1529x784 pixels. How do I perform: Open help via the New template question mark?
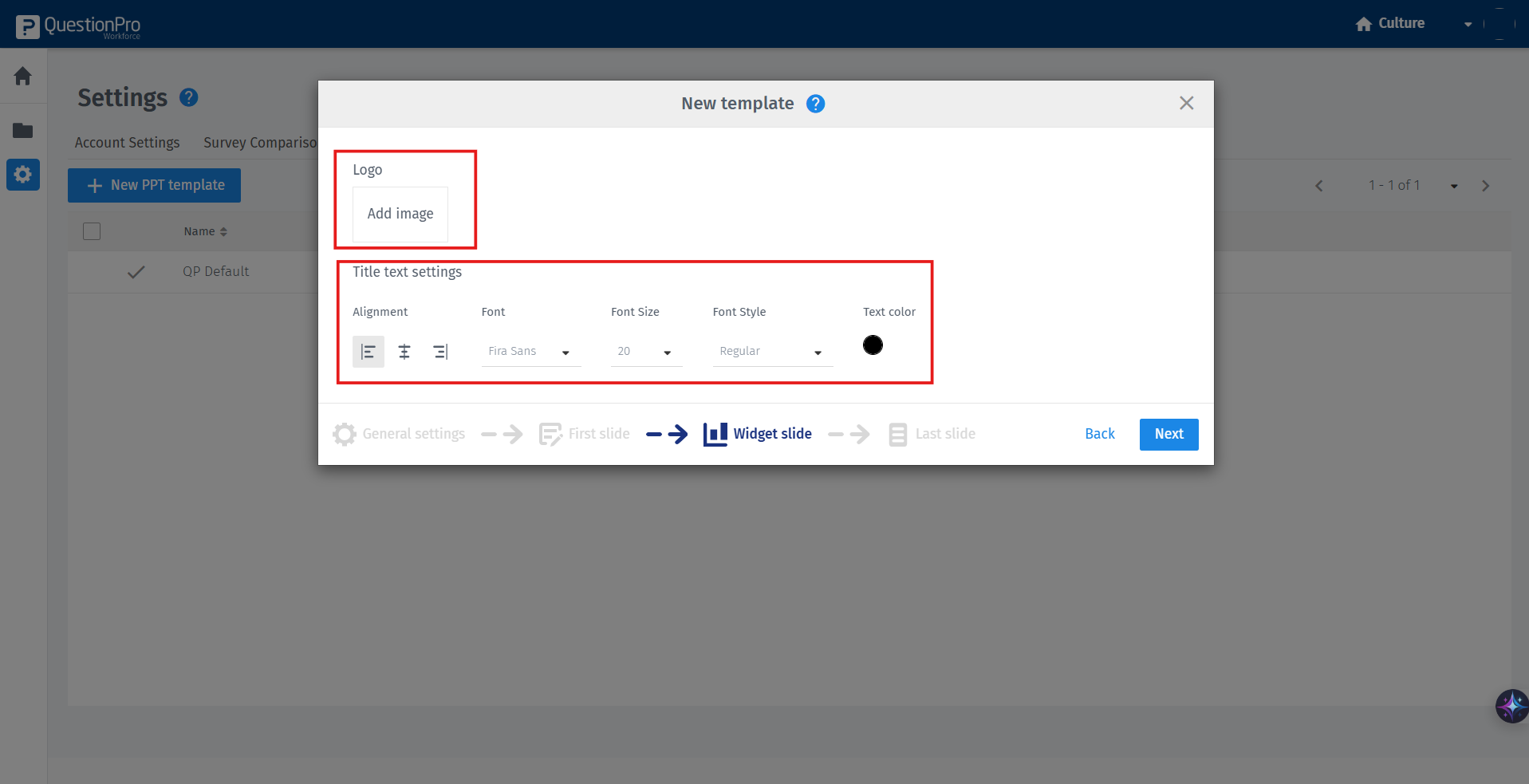(816, 103)
